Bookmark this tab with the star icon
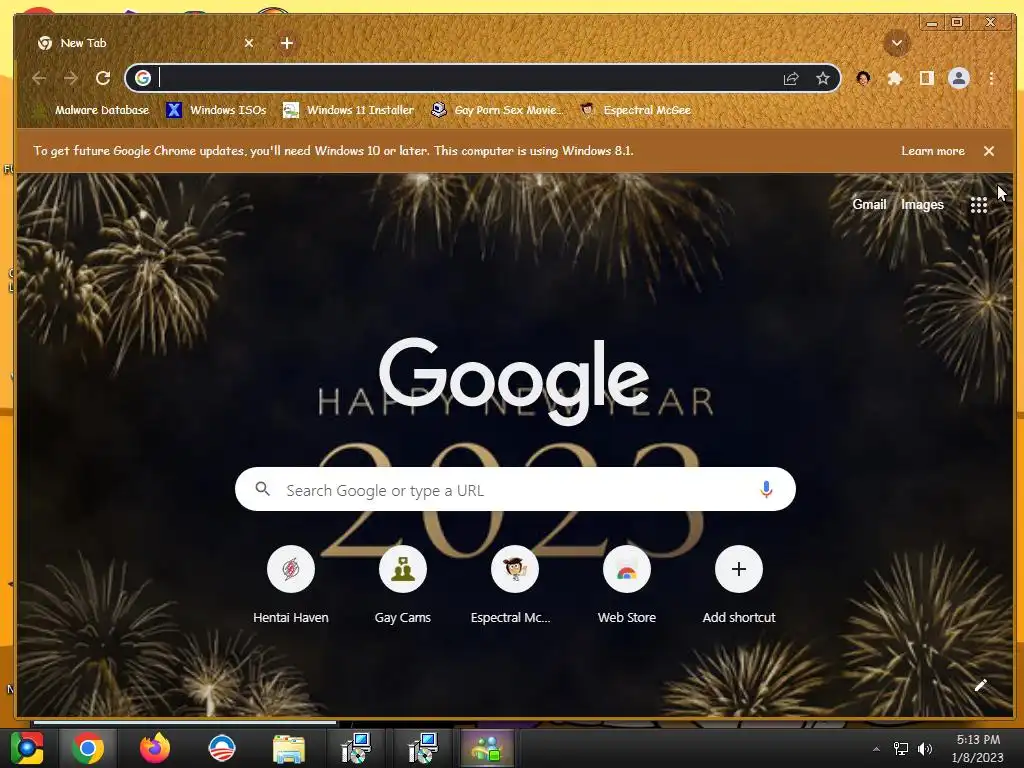 823,78
